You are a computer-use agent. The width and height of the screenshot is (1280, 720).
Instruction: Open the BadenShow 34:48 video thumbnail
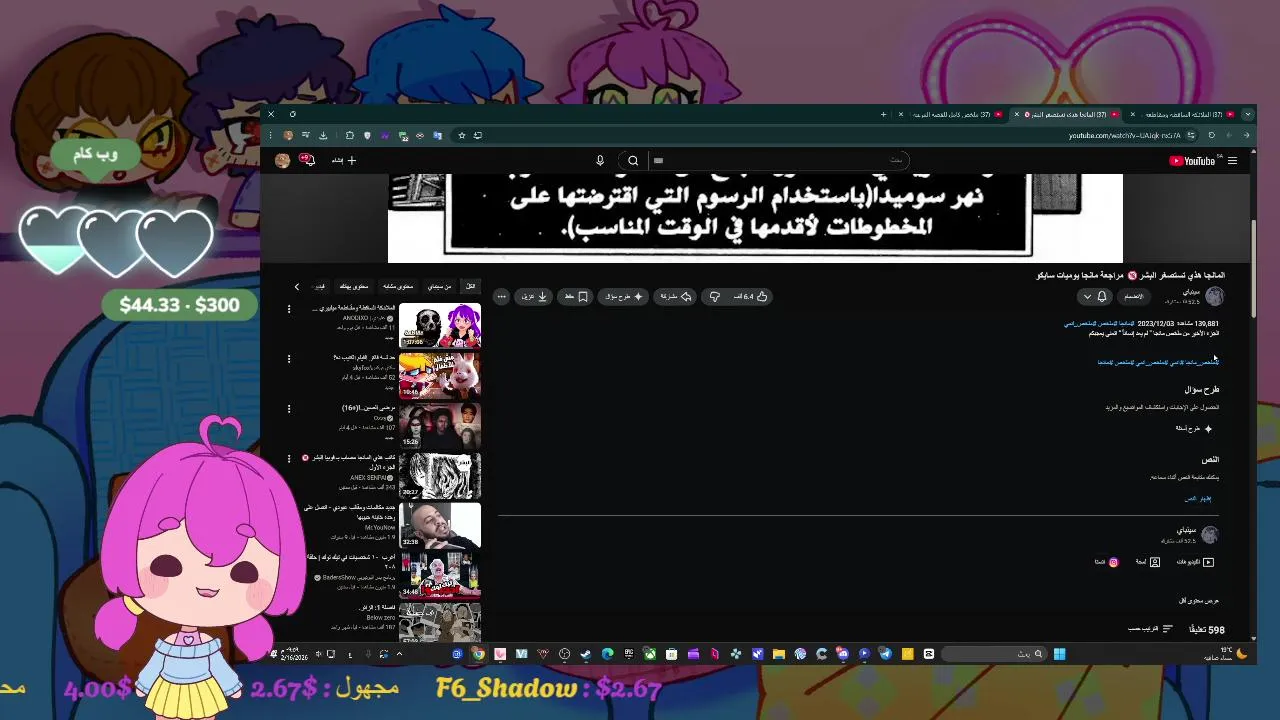click(440, 575)
